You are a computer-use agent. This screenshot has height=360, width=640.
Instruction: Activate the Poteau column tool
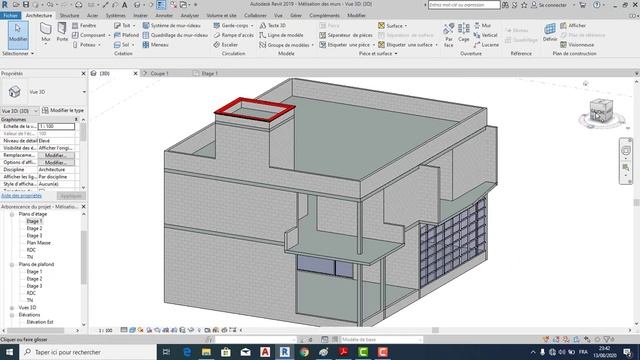[84, 45]
